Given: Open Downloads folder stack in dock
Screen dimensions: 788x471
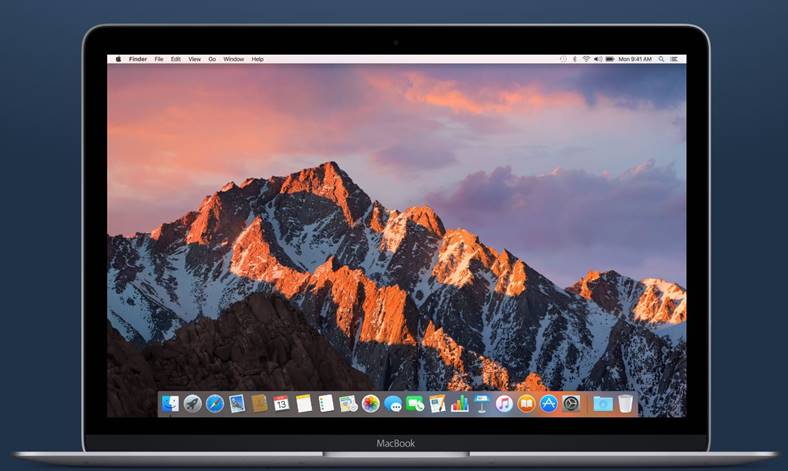Looking at the screenshot, I should tap(603, 404).
